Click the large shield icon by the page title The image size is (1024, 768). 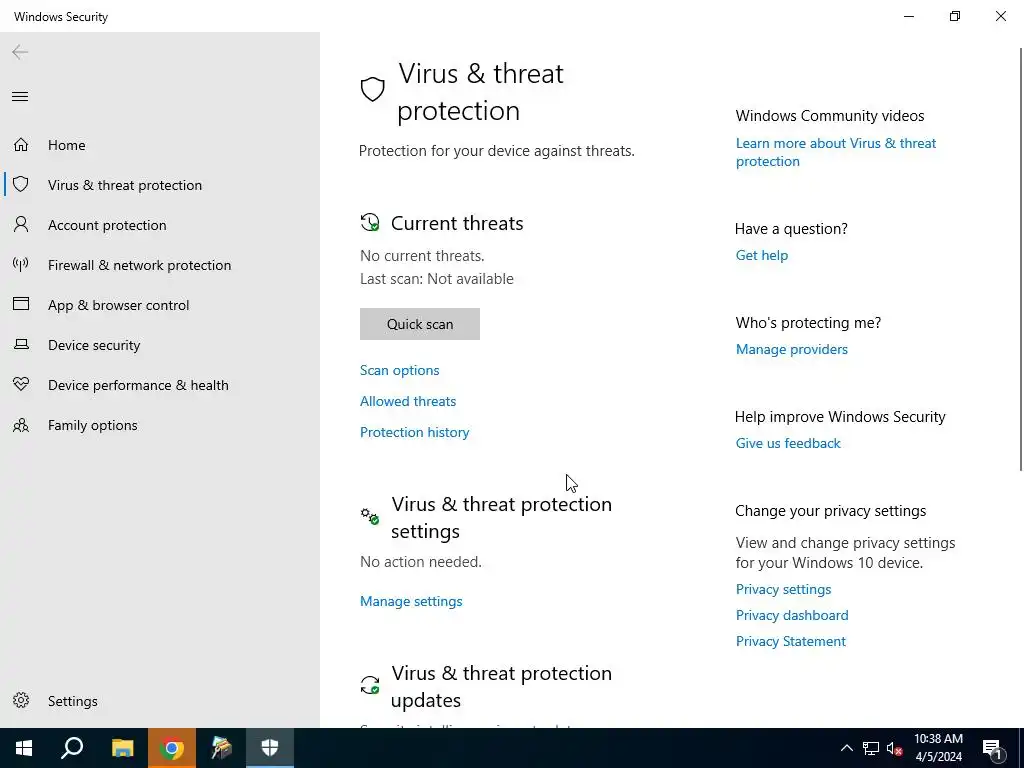pyautogui.click(x=372, y=89)
